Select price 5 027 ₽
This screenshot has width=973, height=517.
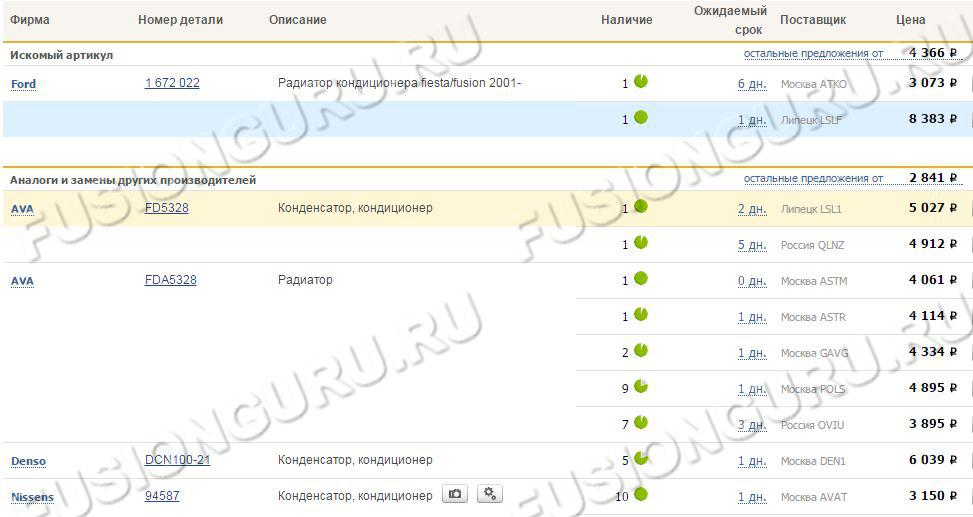coord(933,208)
